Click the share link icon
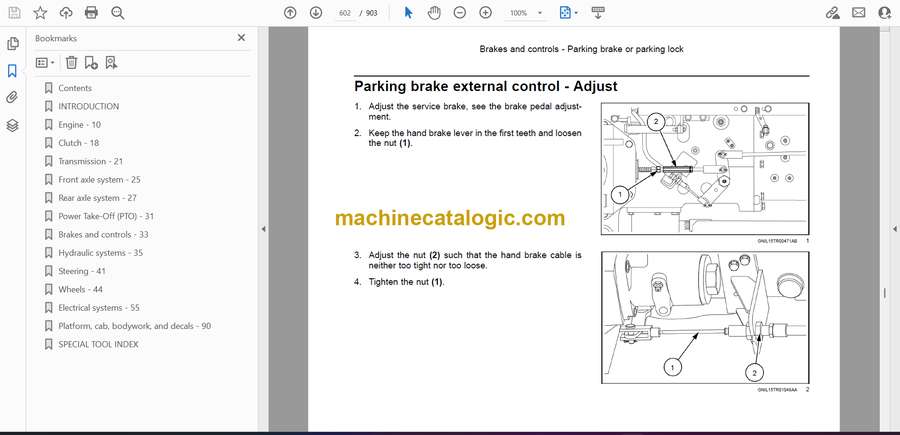Screen dimensions: 900x435 tap(832, 13)
